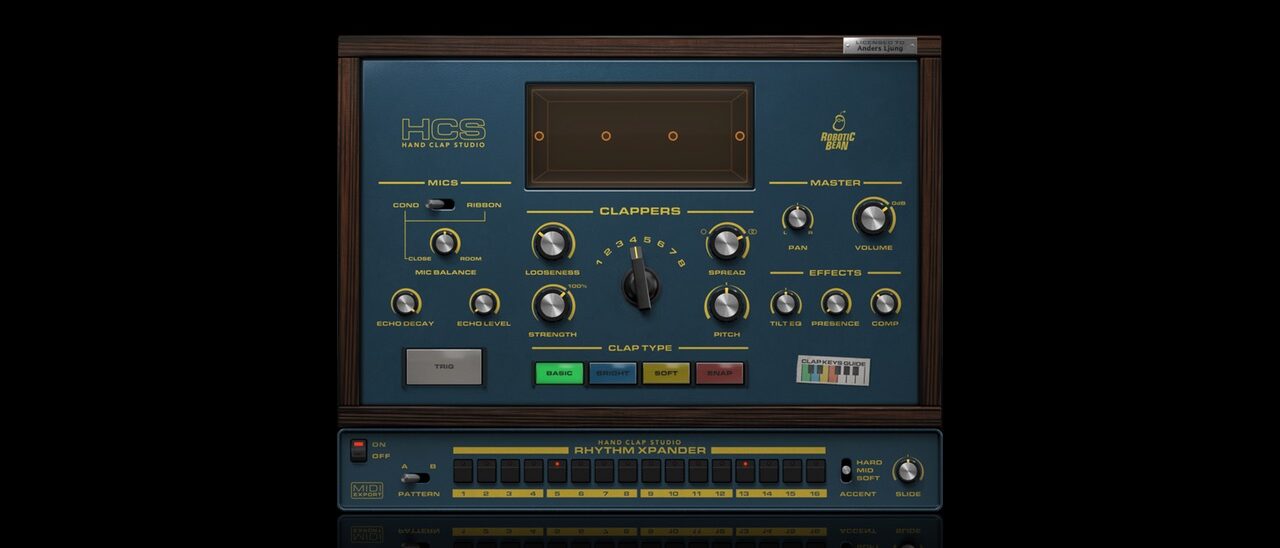Click the Spread knob

727,242
